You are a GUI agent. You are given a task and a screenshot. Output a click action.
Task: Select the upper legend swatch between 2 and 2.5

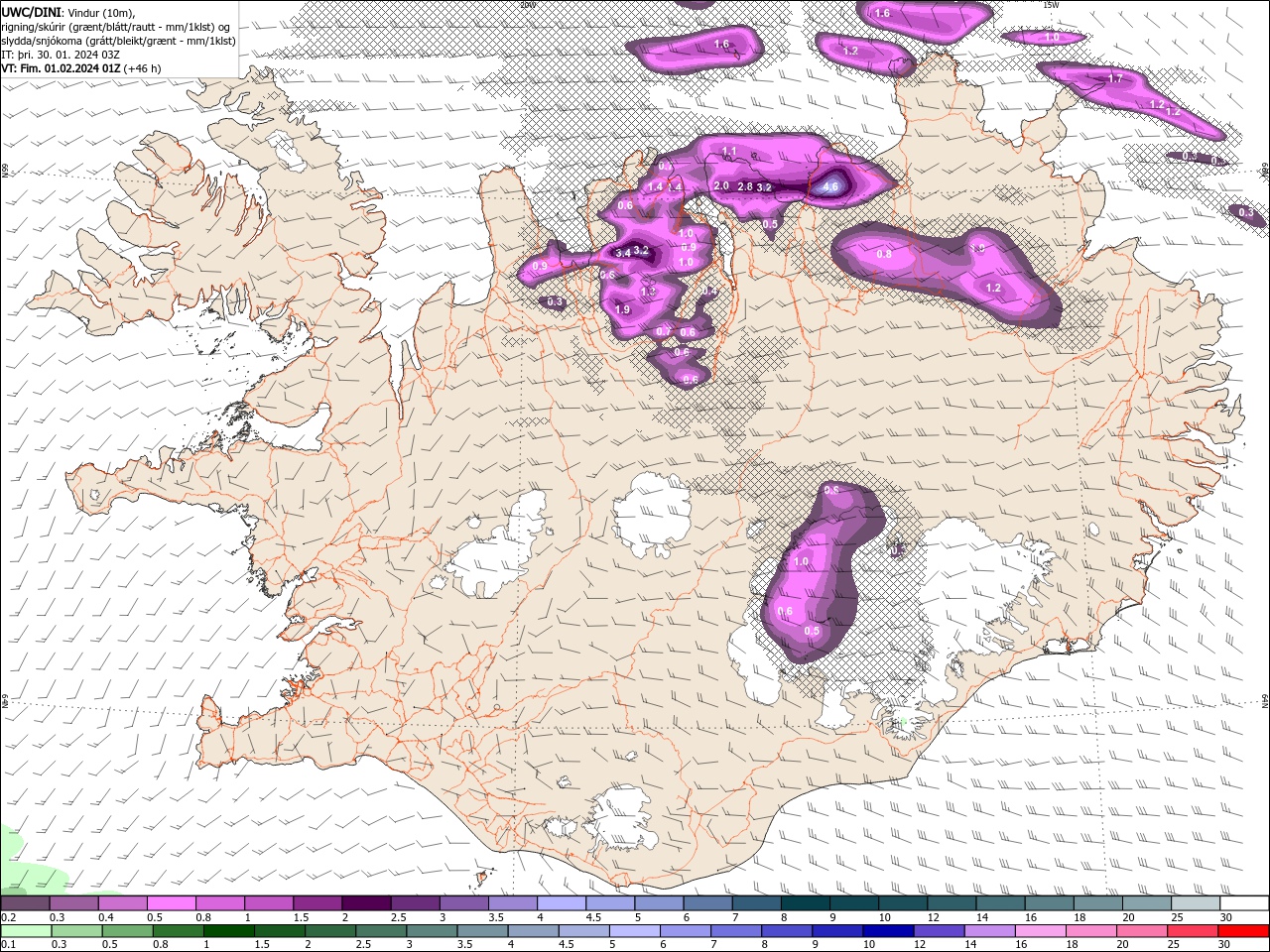click(x=366, y=903)
